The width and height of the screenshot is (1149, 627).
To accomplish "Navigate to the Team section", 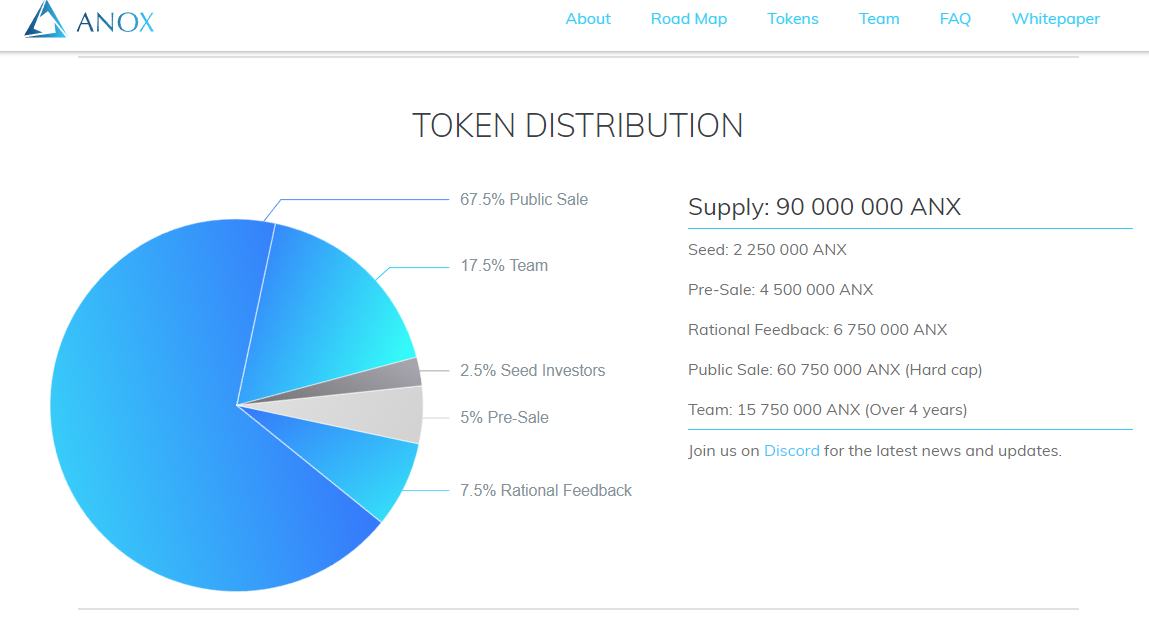I will 879,19.
